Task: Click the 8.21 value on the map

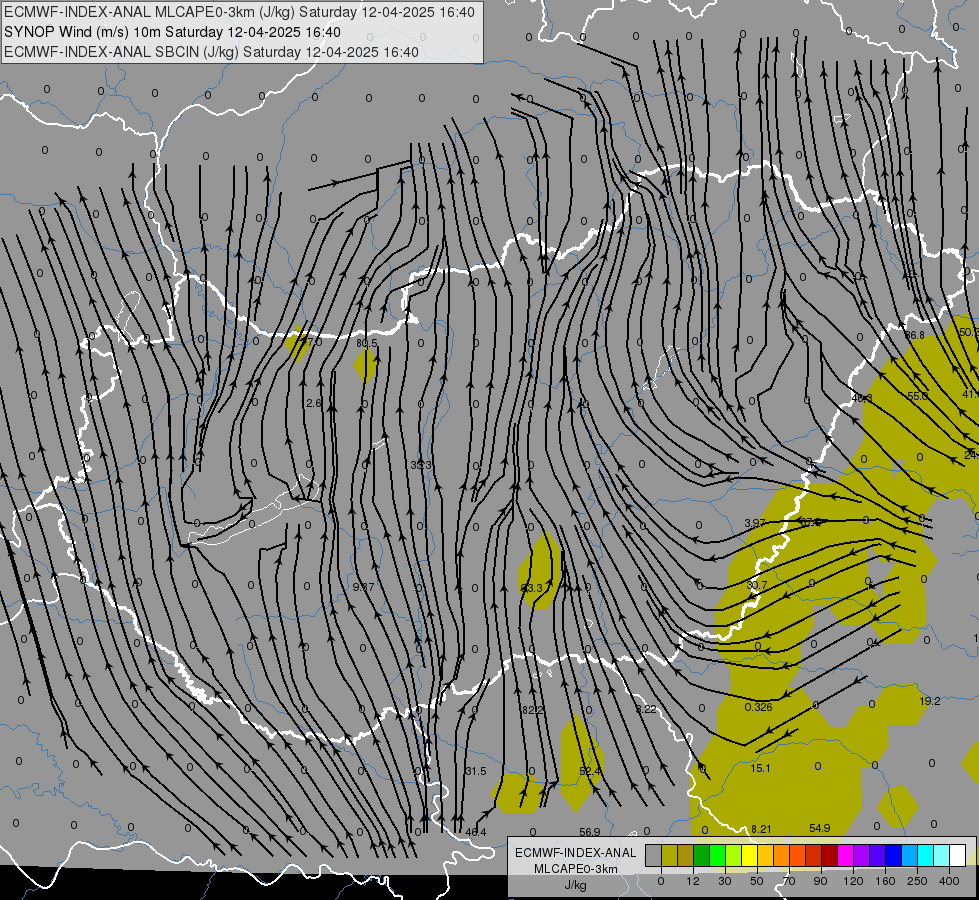Action: tap(761, 829)
